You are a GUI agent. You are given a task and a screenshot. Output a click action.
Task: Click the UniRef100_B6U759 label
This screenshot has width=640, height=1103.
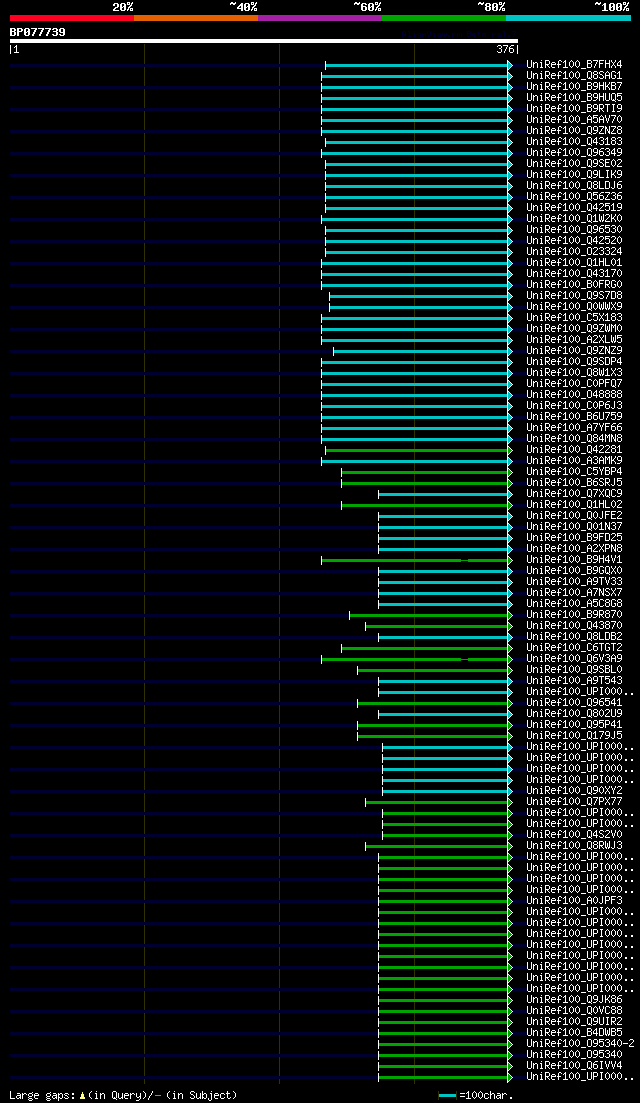pos(574,417)
